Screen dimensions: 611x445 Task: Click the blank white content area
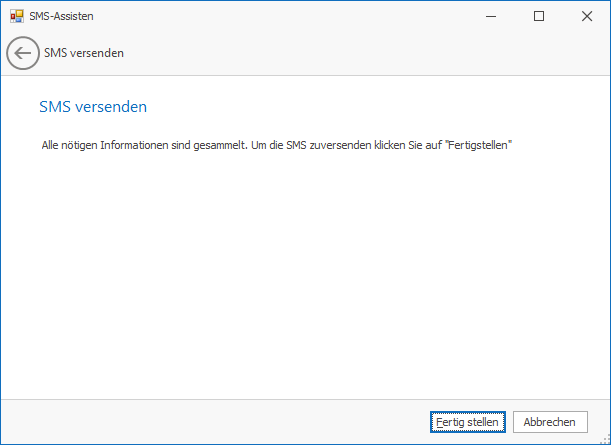(300, 270)
